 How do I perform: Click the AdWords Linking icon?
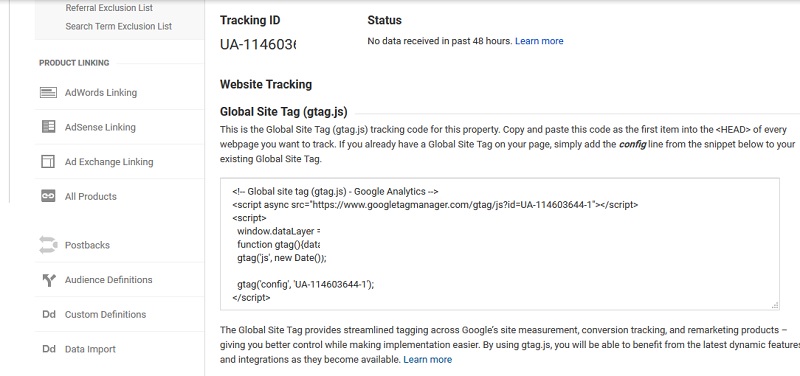coord(48,93)
